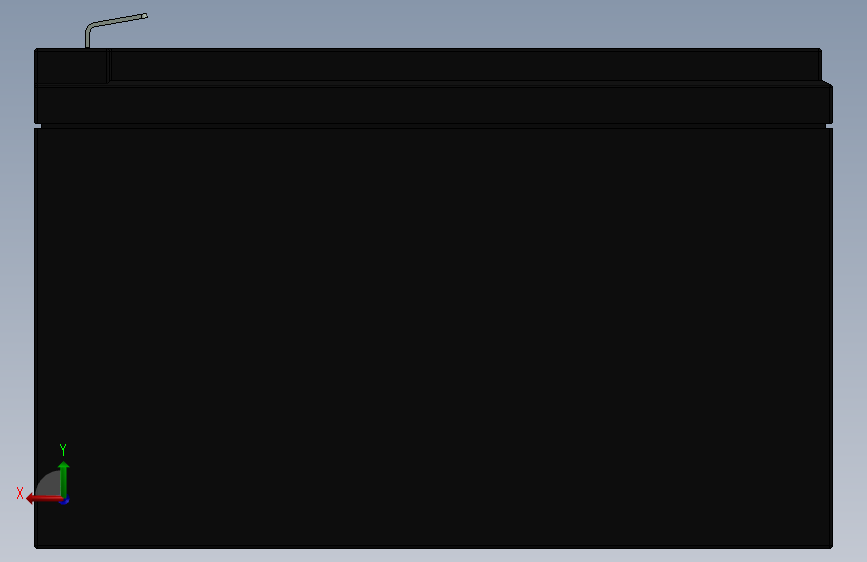Image resolution: width=867 pixels, height=562 pixels.
Task: Click the thin groove between lid and body
Action: 434,126
